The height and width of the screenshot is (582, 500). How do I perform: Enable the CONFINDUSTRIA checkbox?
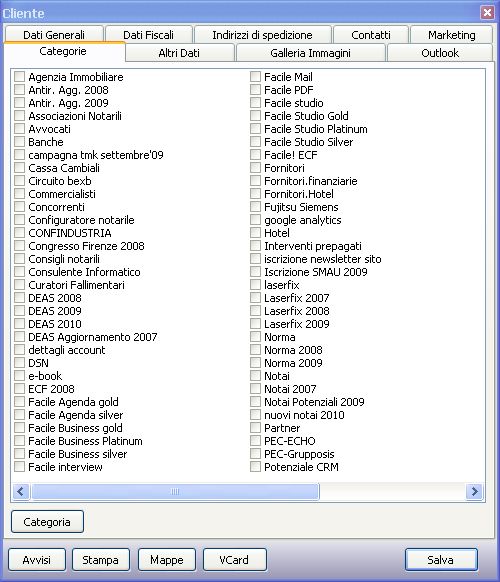pyautogui.click(x=19, y=233)
